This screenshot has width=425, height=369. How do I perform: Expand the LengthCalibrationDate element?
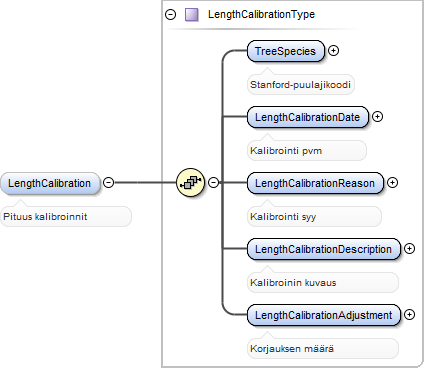tap(377, 116)
